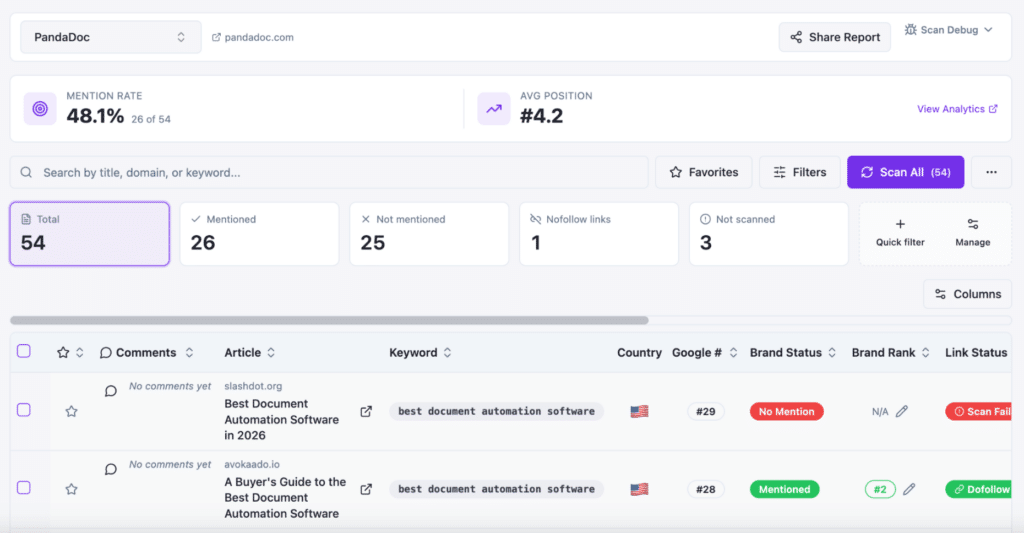The image size is (1024, 533).
Task: Click the Scan Debug bug icon
Action: tap(910, 30)
